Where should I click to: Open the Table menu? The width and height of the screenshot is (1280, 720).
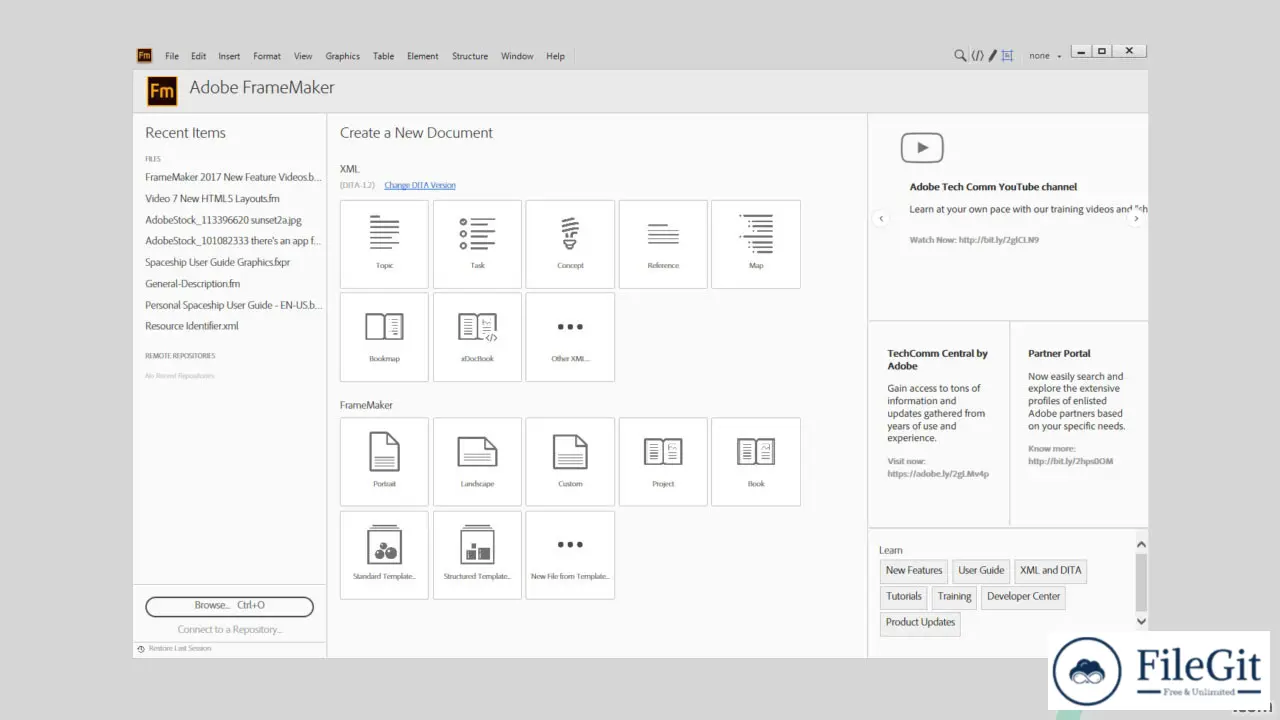[x=384, y=56]
